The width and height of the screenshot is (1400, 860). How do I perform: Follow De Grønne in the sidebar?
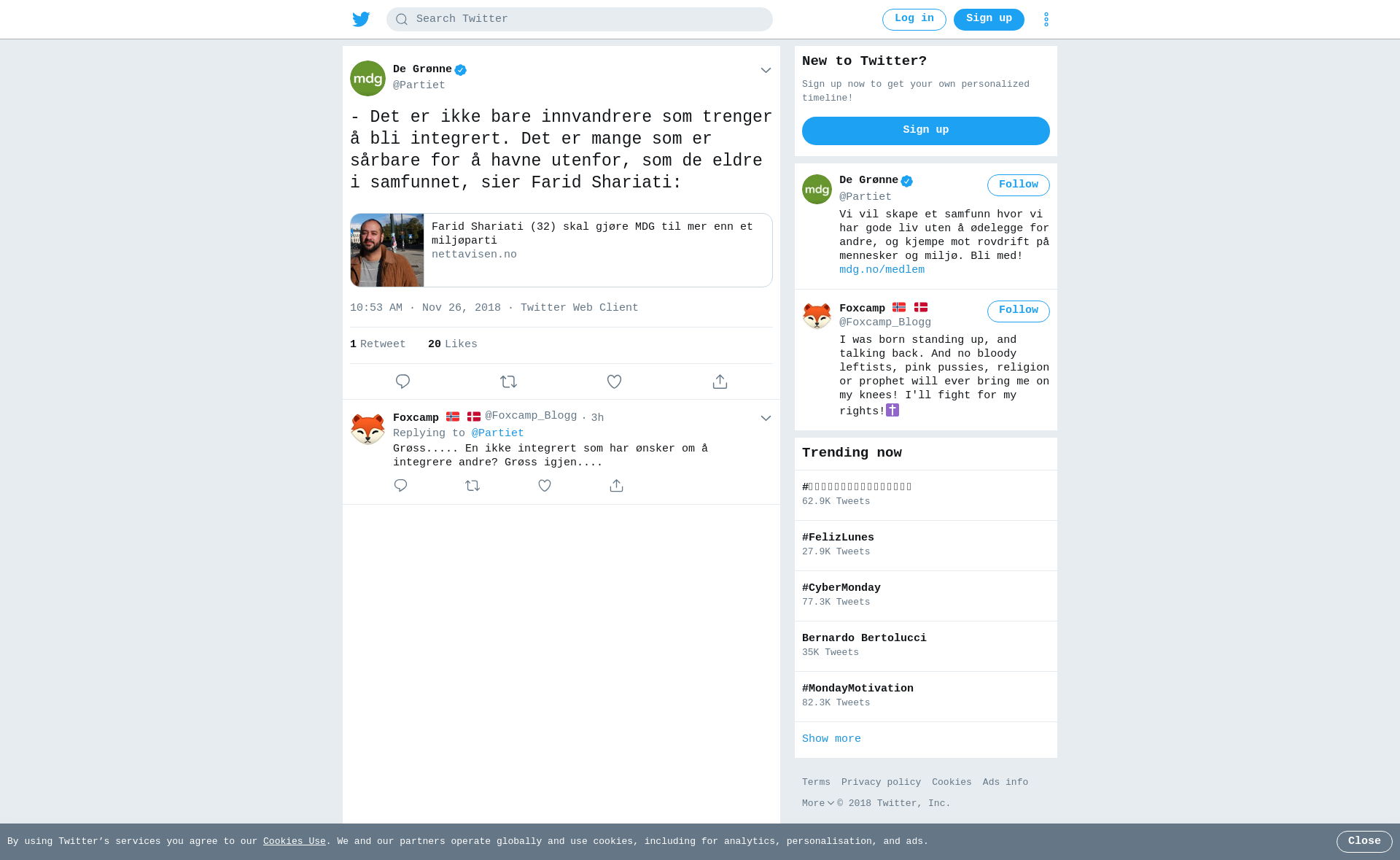[x=1018, y=185]
